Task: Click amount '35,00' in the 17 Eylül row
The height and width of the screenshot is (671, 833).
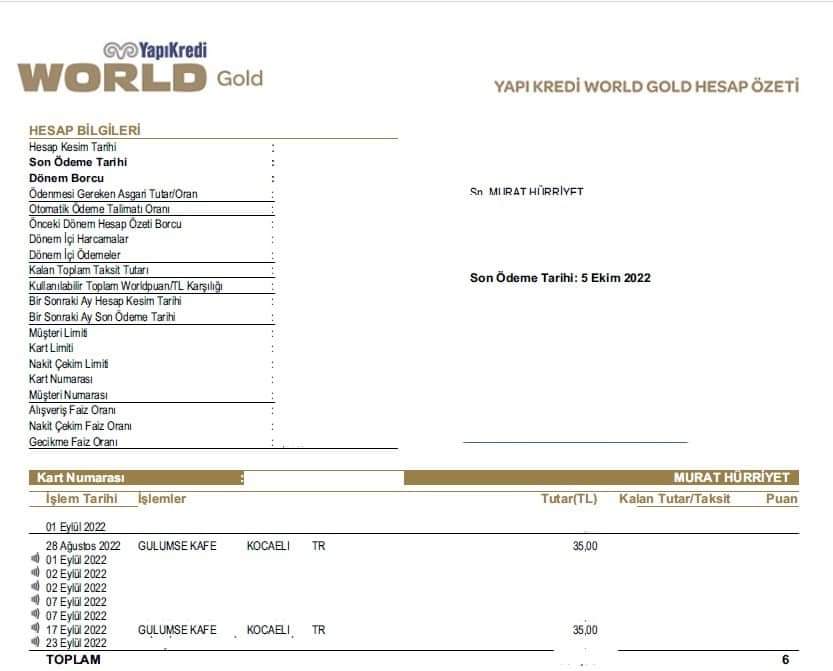Action: [x=585, y=630]
